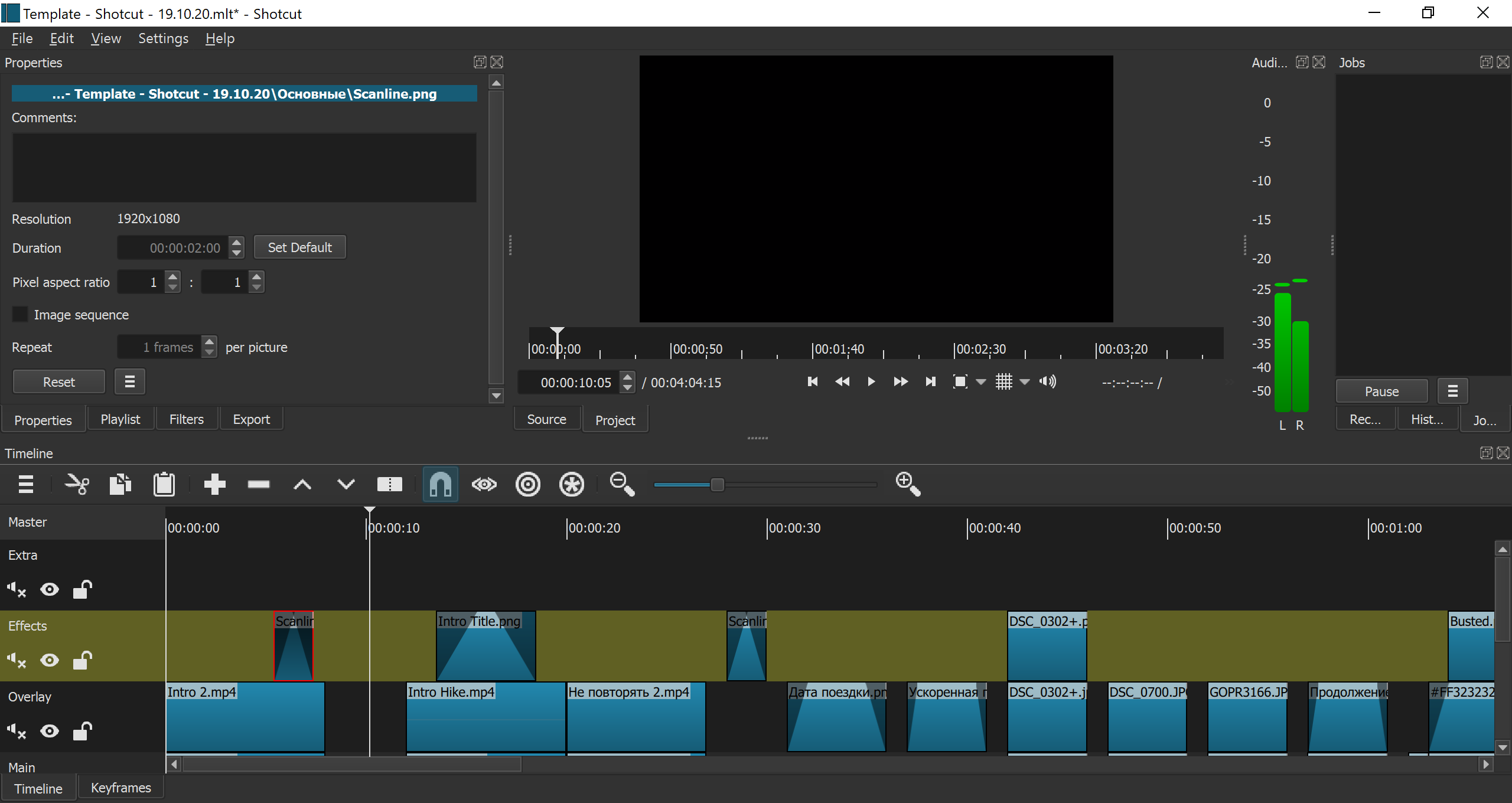
Task: Lock the Overlay track
Action: coord(82,732)
